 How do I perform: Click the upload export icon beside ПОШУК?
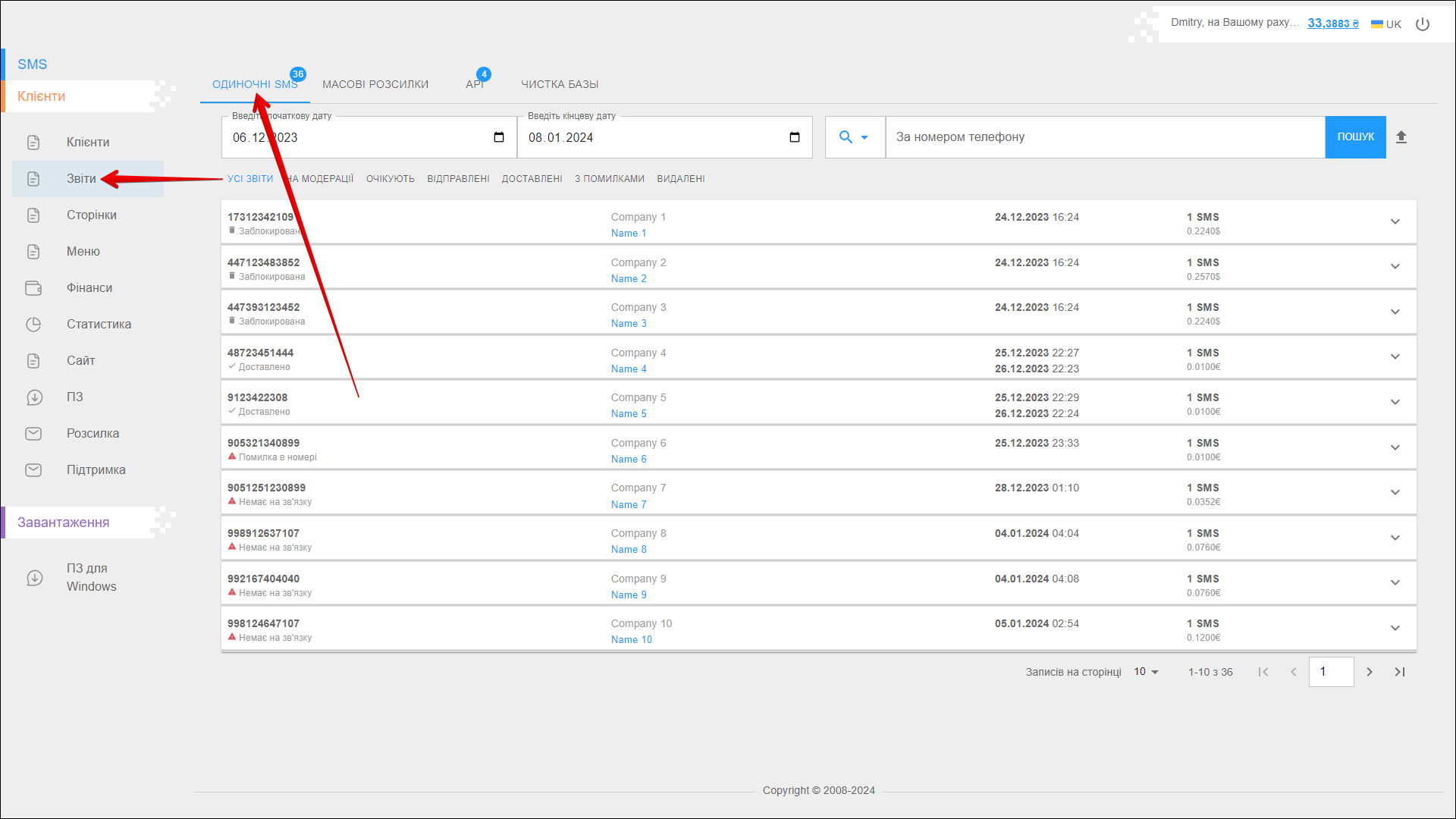(x=1401, y=137)
